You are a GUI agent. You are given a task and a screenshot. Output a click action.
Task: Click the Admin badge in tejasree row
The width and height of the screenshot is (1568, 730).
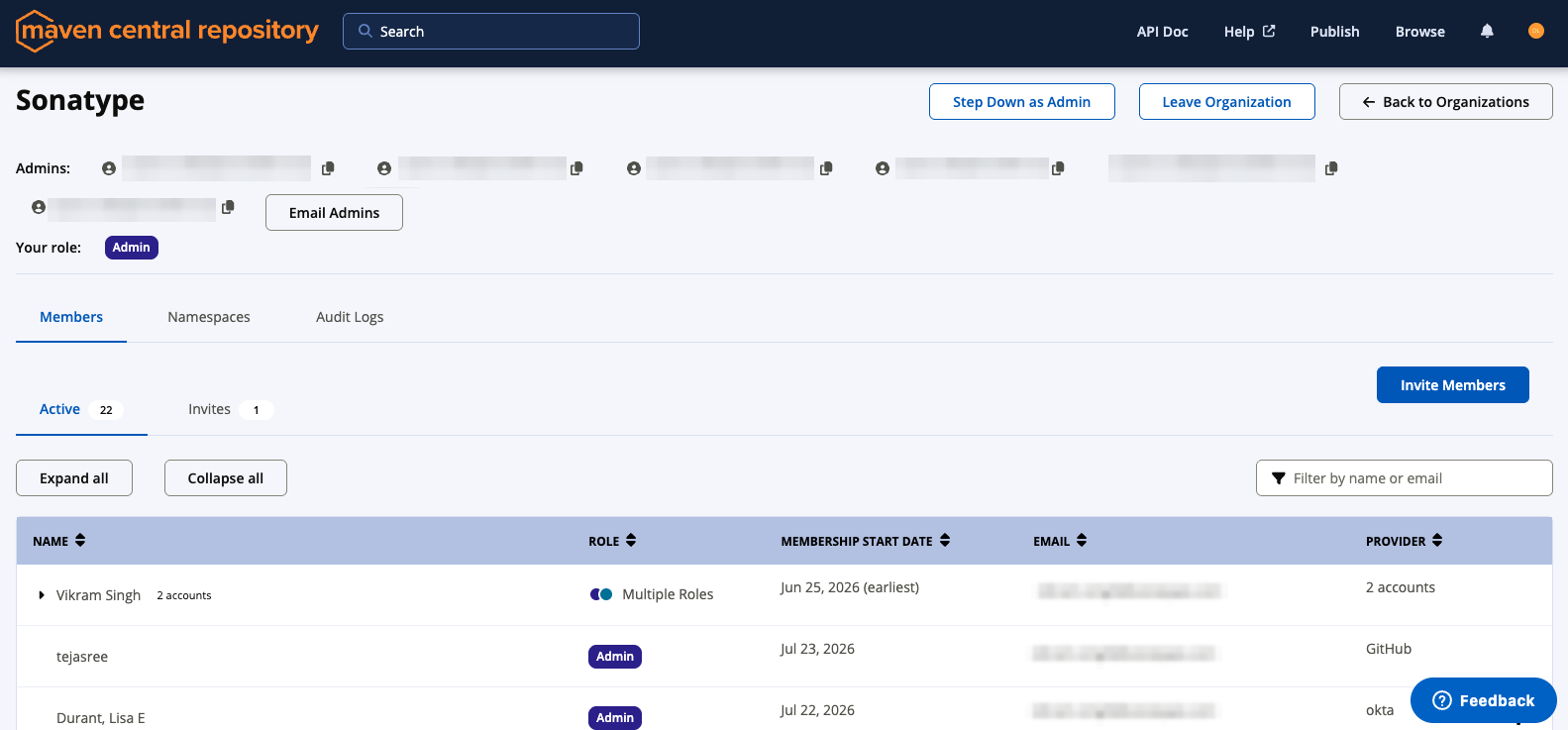click(x=615, y=657)
